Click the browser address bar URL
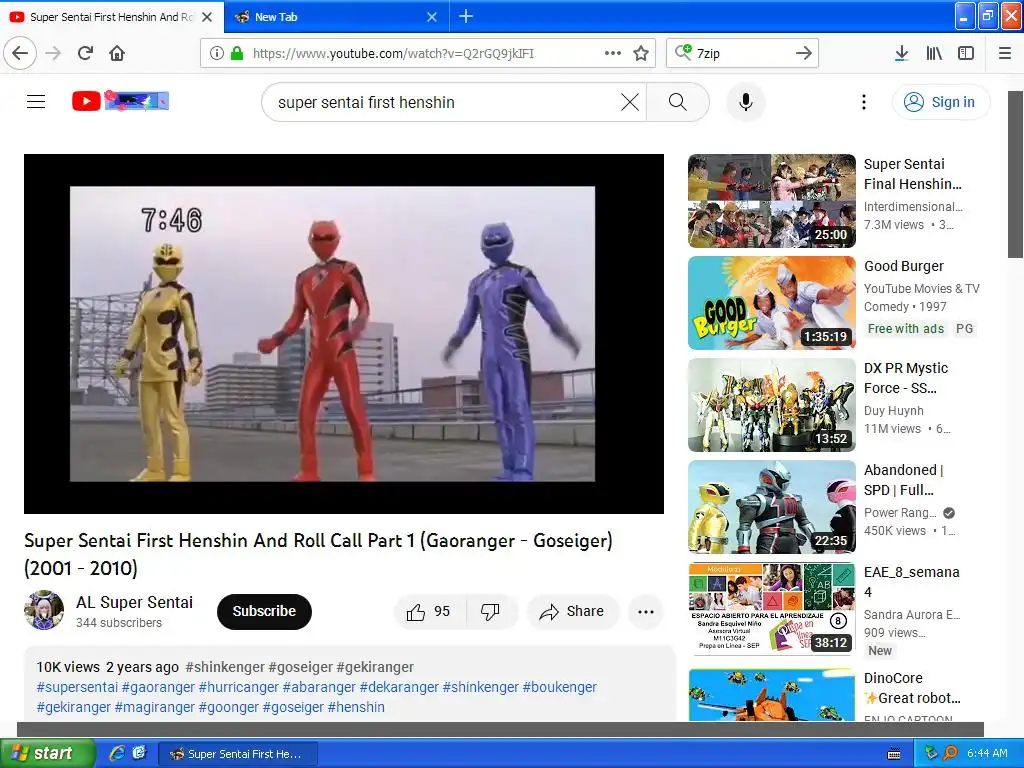 [393, 54]
